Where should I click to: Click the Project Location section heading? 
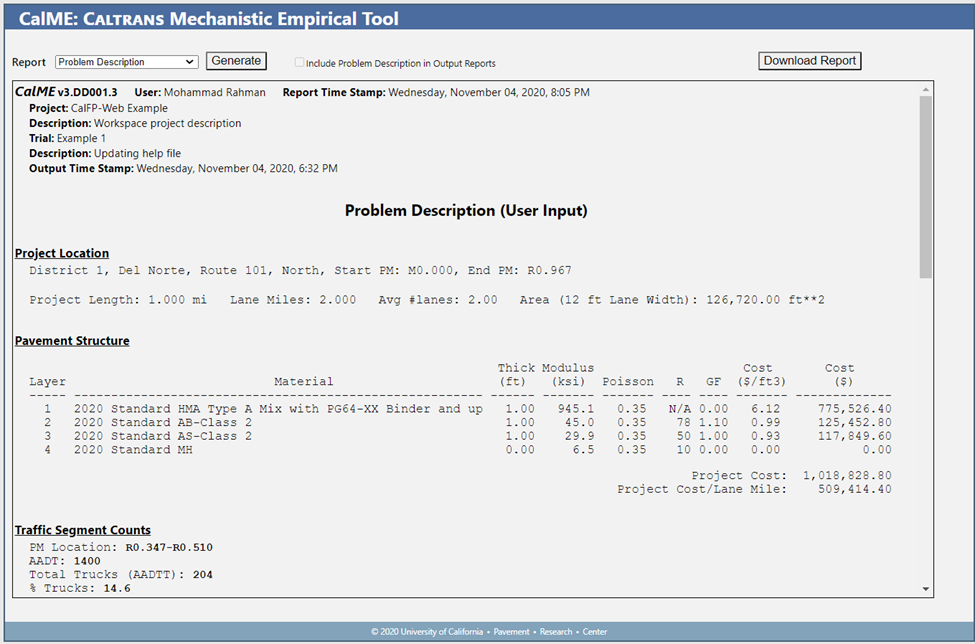(x=62, y=254)
